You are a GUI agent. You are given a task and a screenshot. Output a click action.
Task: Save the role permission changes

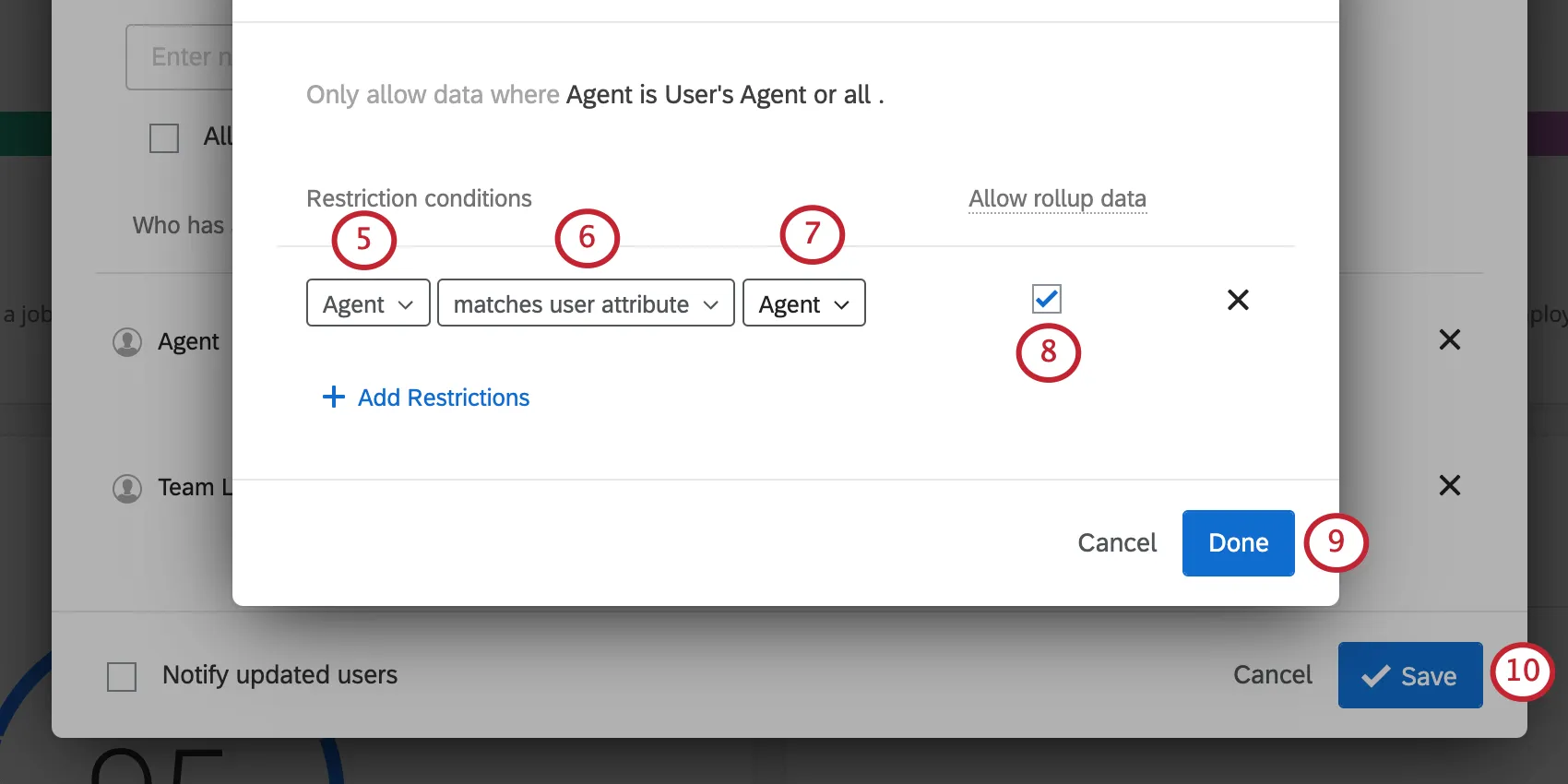[x=1410, y=675]
